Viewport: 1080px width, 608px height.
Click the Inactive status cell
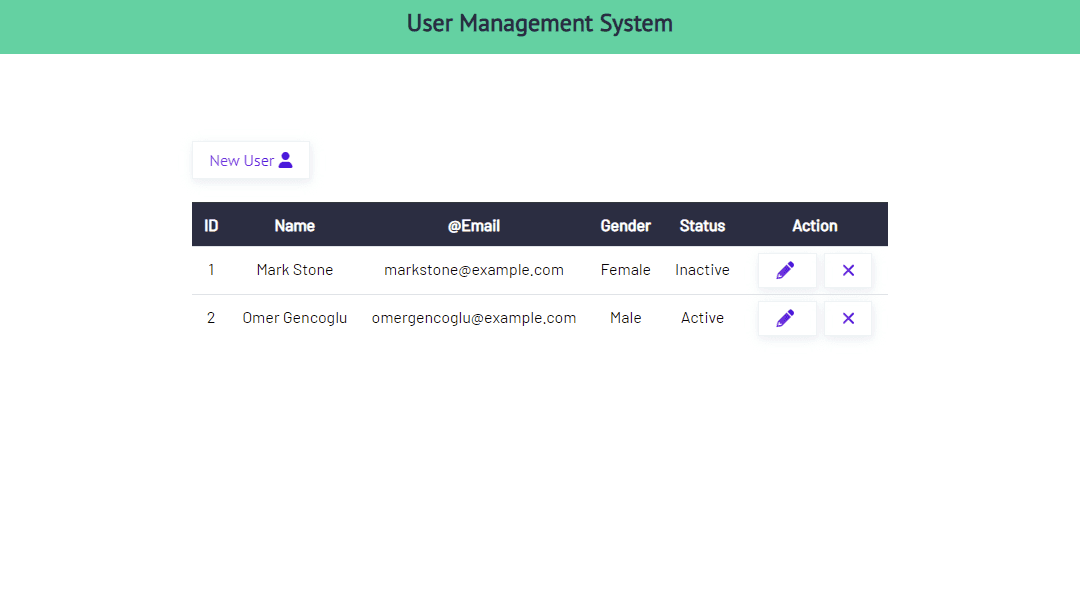pyautogui.click(x=703, y=270)
